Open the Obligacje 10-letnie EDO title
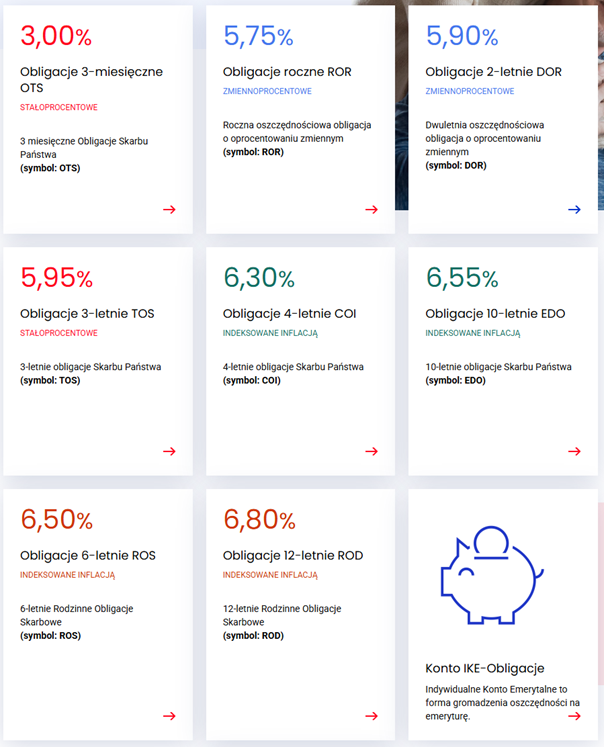Image resolution: width=604 pixels, height=747 pixels. coord(495,314)
